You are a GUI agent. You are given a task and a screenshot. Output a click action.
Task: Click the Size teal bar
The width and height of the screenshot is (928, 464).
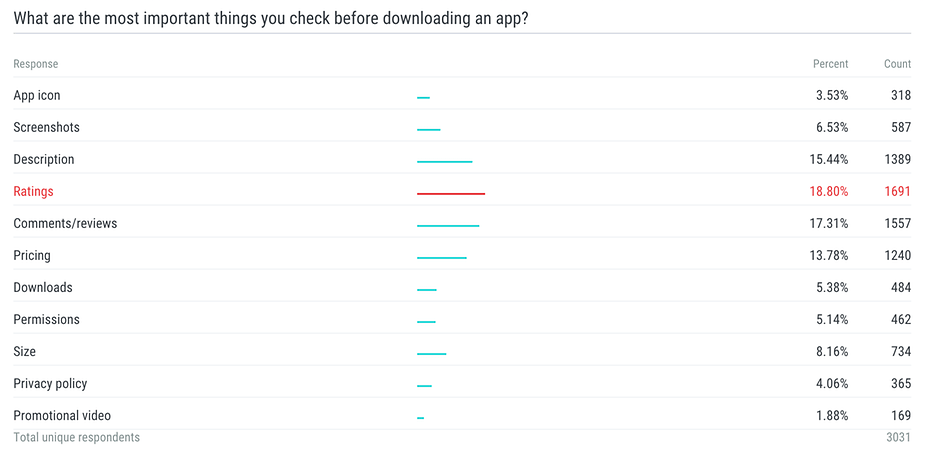tap(431, 354)
